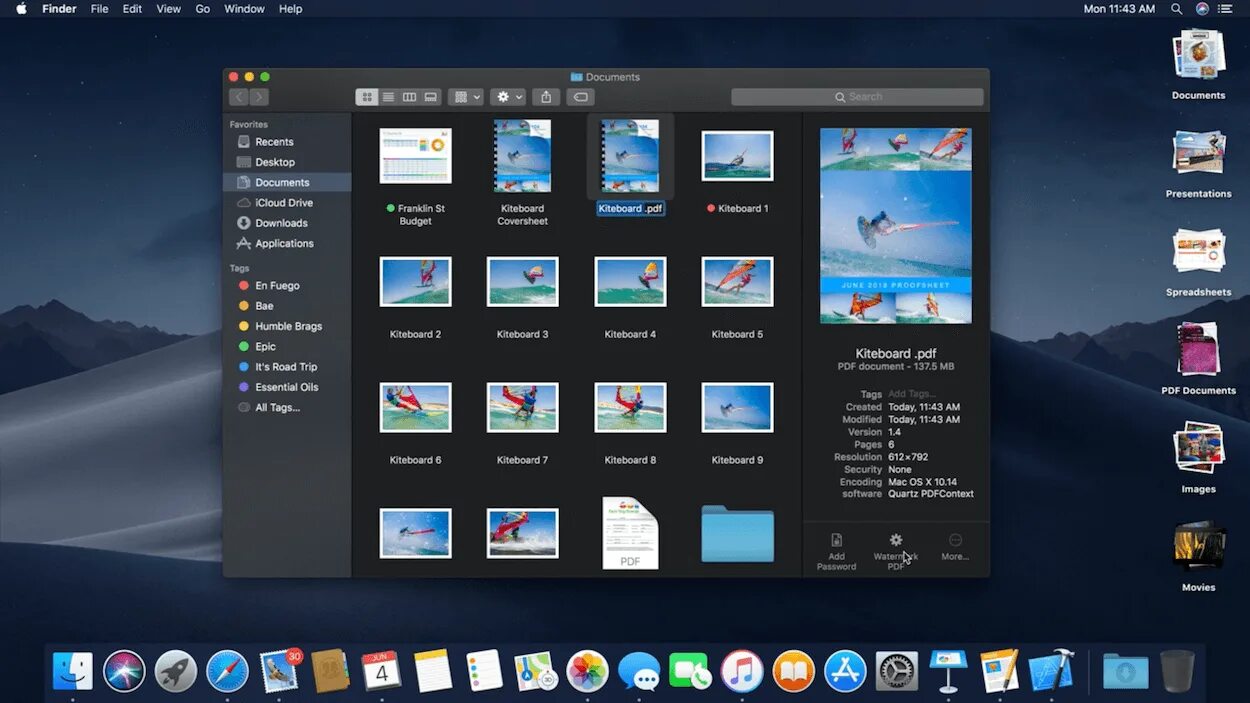Open App Store from the dock
Image resolution: width=1250 pixels, height=703 pixels.
pyautogui.click(x=845, y=671)
